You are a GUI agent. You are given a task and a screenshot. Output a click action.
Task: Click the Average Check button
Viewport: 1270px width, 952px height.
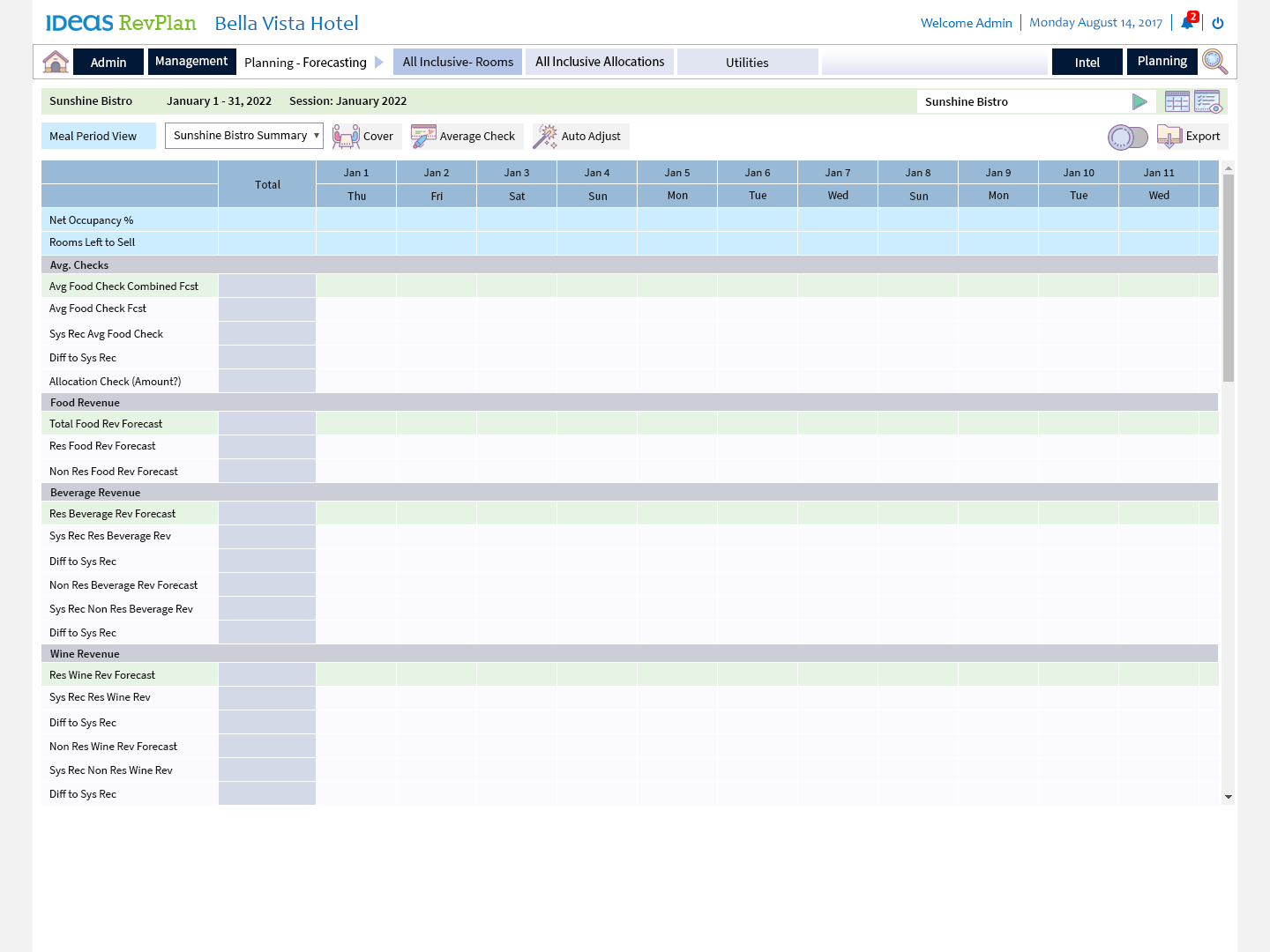click(466, 137)
